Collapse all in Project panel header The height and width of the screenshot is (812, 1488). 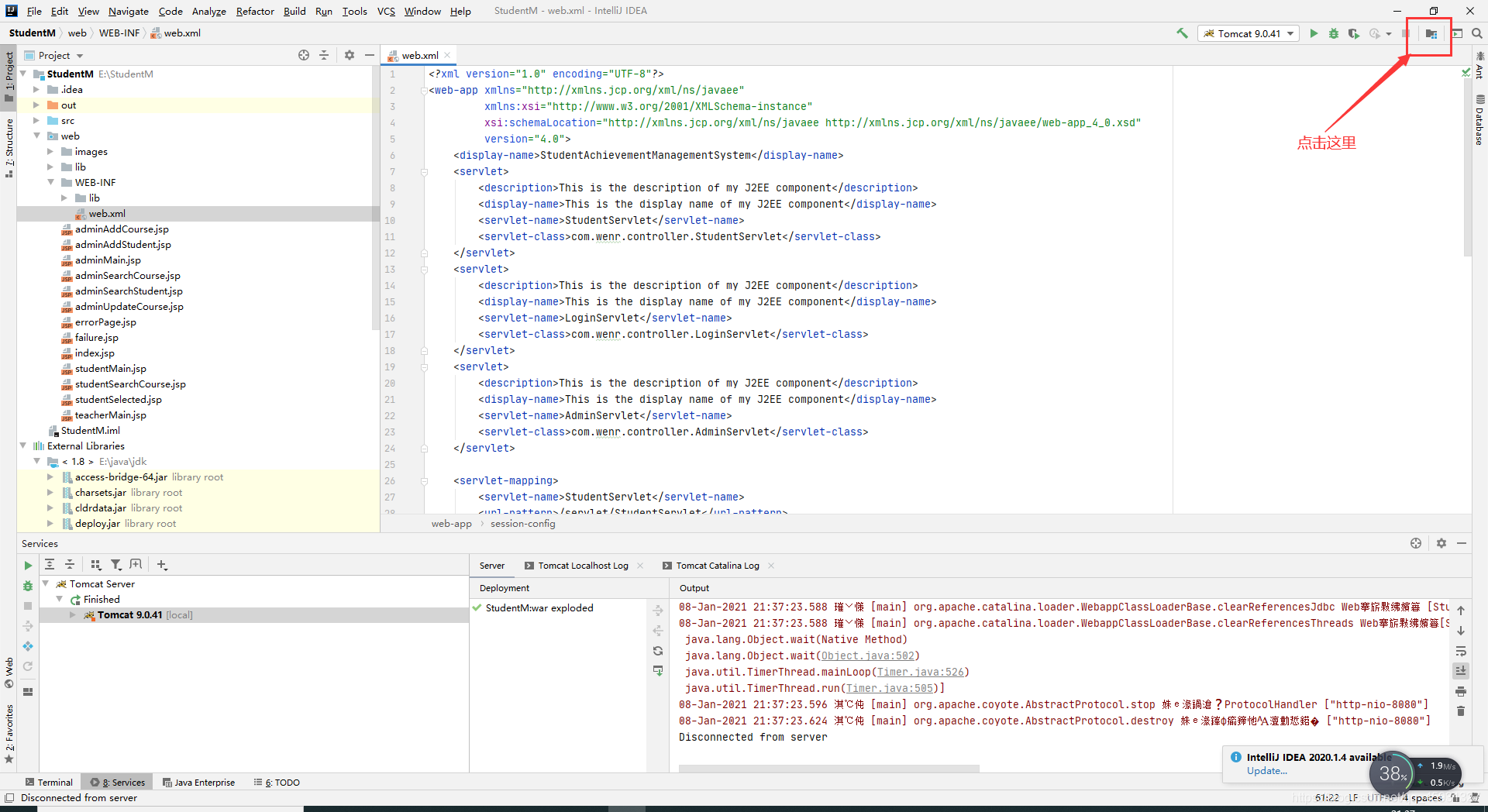324,55
